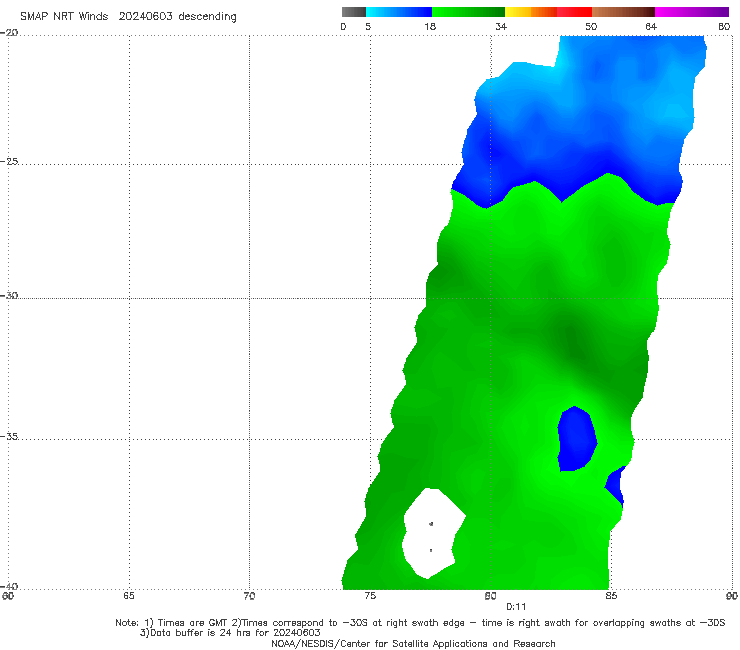This screenshot has height=650, width=740.
Task: Click the longitude label '75'
Action: click(370, 596)
